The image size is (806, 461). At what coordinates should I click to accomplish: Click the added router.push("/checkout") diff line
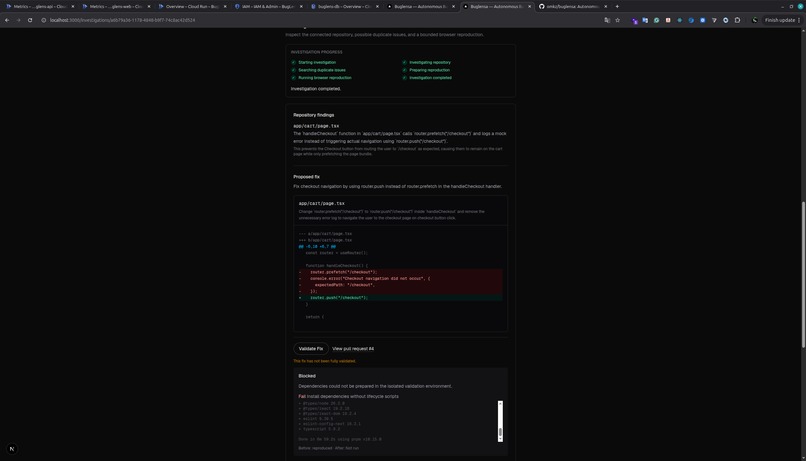tap(400, 298)
